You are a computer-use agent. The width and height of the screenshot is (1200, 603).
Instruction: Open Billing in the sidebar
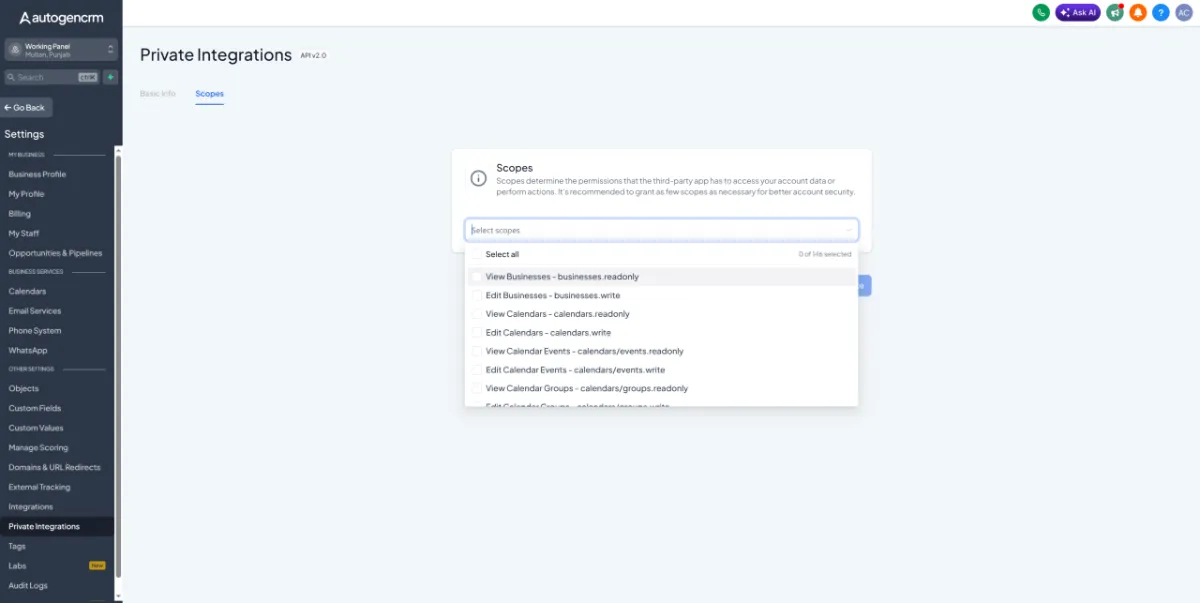point(20,214)
